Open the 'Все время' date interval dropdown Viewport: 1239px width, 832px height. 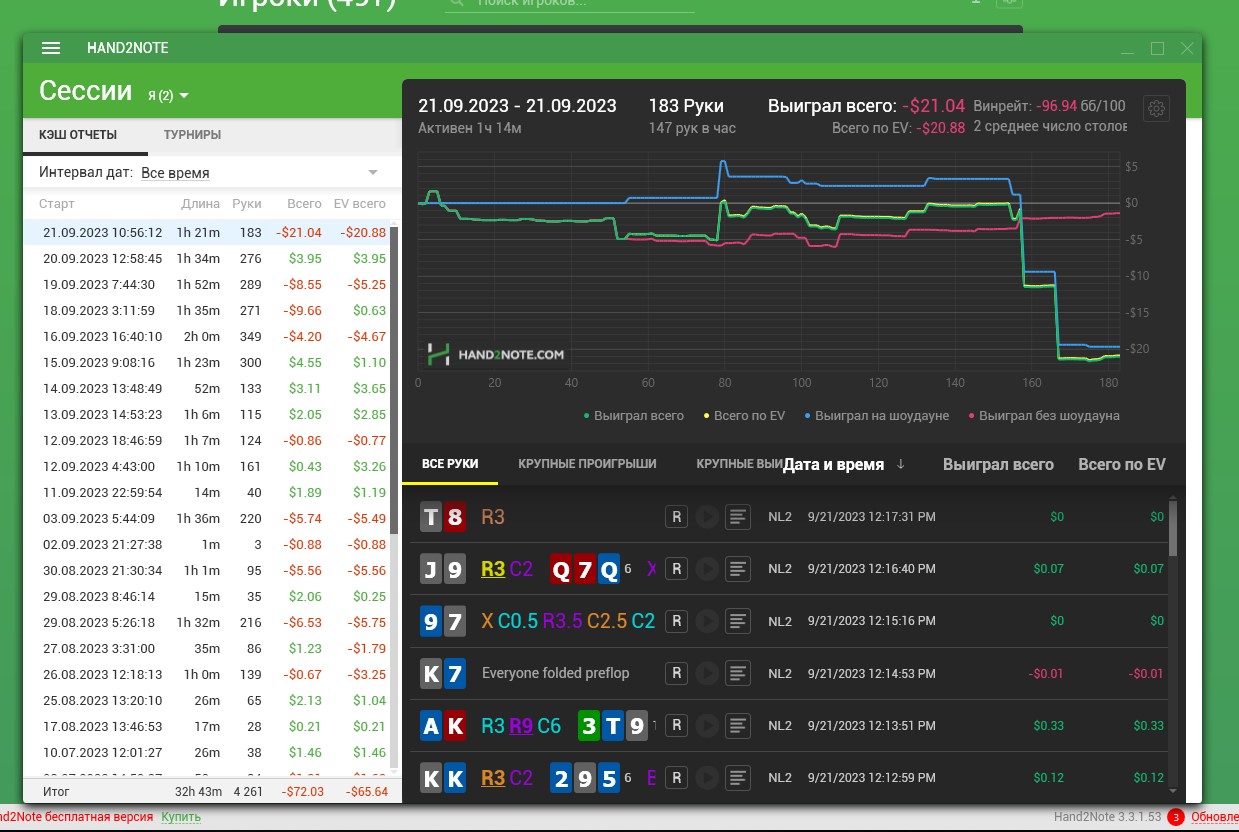coord(260,173)
